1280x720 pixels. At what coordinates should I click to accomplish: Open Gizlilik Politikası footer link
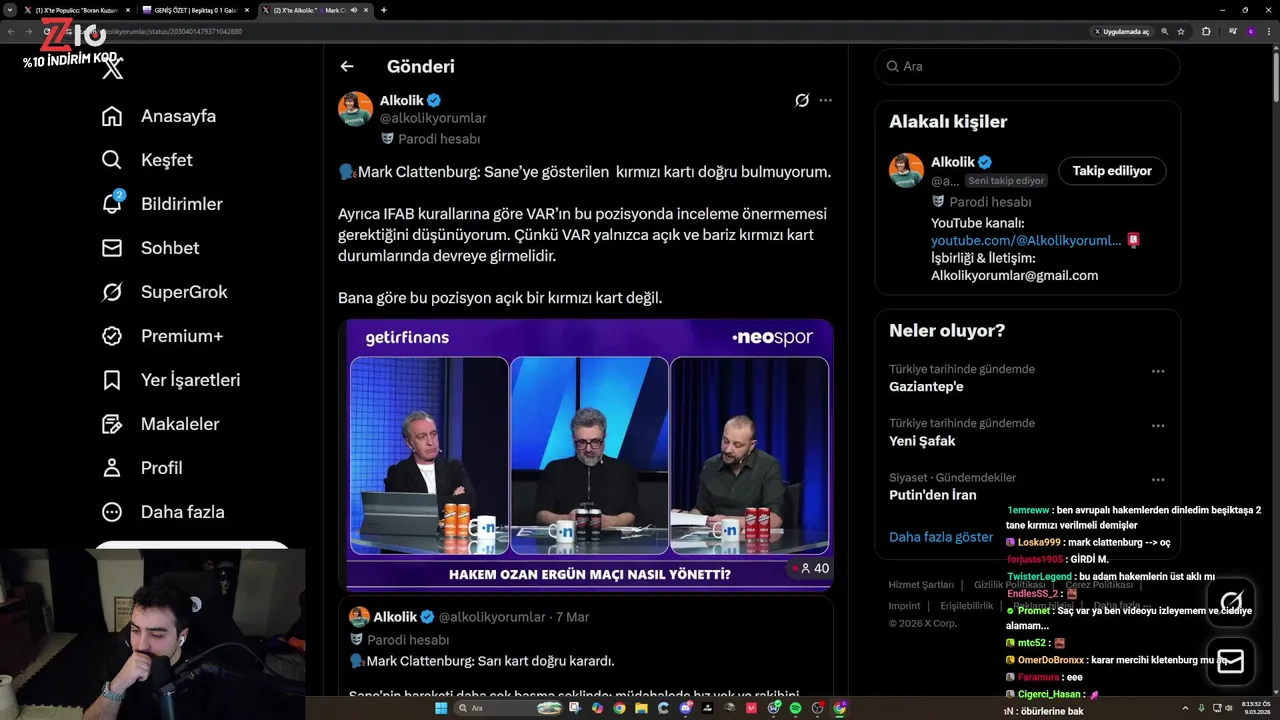1009,585
